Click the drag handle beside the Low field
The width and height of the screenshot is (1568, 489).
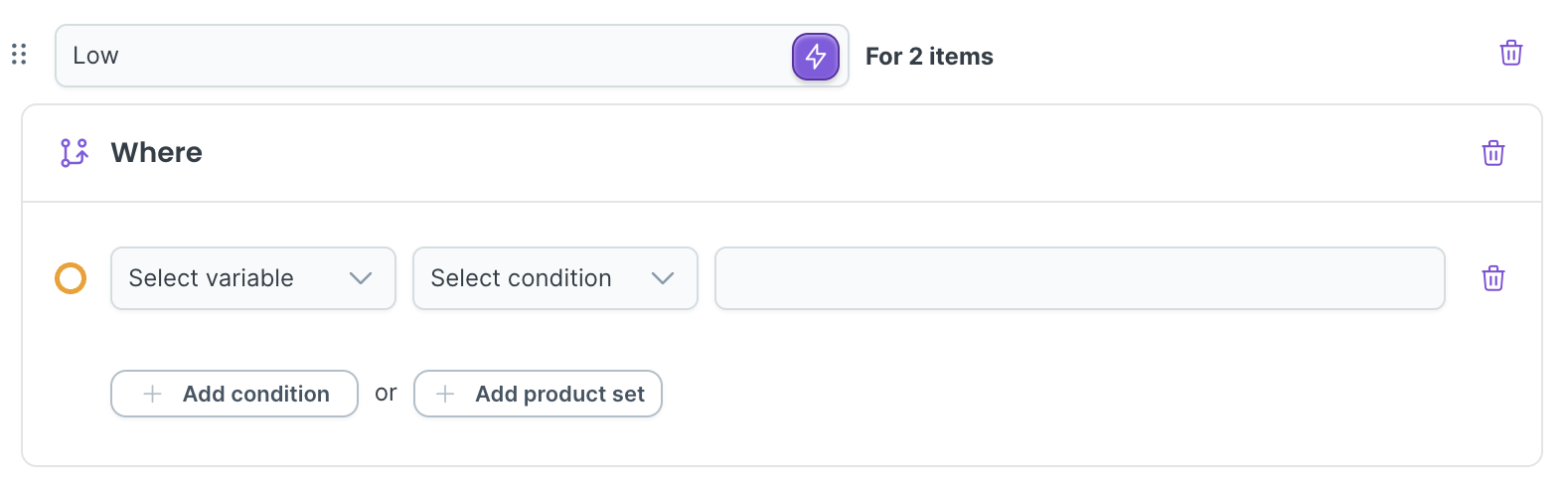click(x=19, y=55)
